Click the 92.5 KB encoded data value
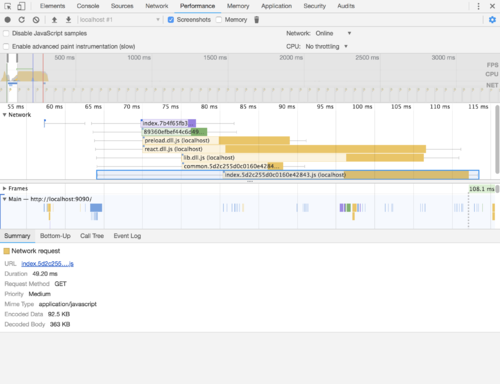Viewport: 500px width, 384px height. coord(59,314)
